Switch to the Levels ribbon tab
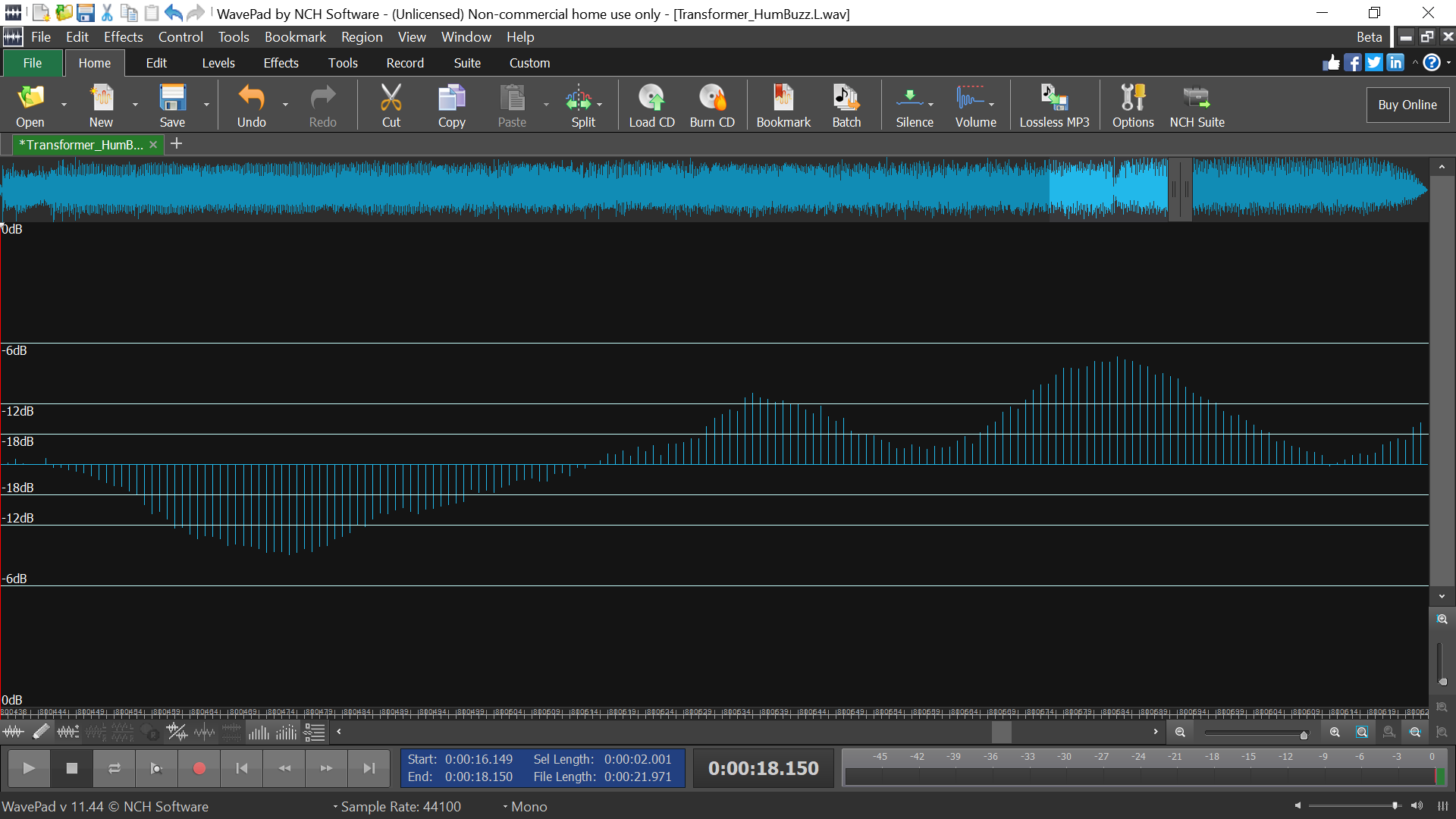Viewport: 1456px width, 819px height. coord(218,63)
